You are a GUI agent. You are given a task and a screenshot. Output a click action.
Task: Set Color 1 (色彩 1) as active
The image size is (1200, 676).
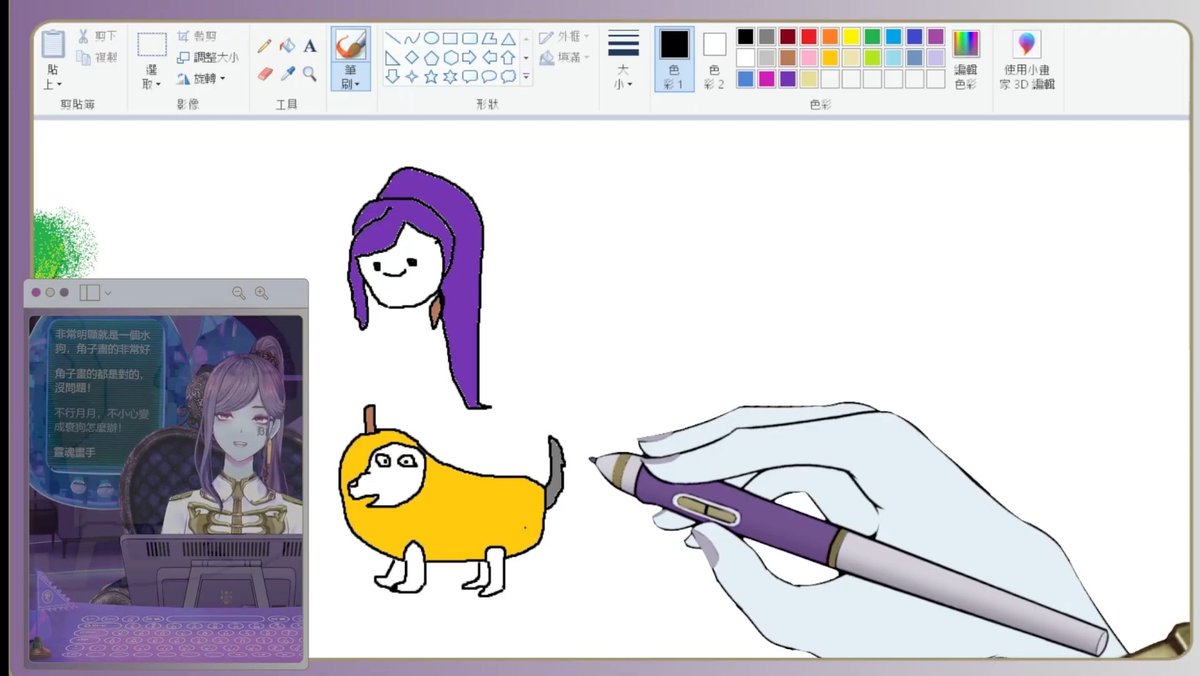(x=674, y=58)
